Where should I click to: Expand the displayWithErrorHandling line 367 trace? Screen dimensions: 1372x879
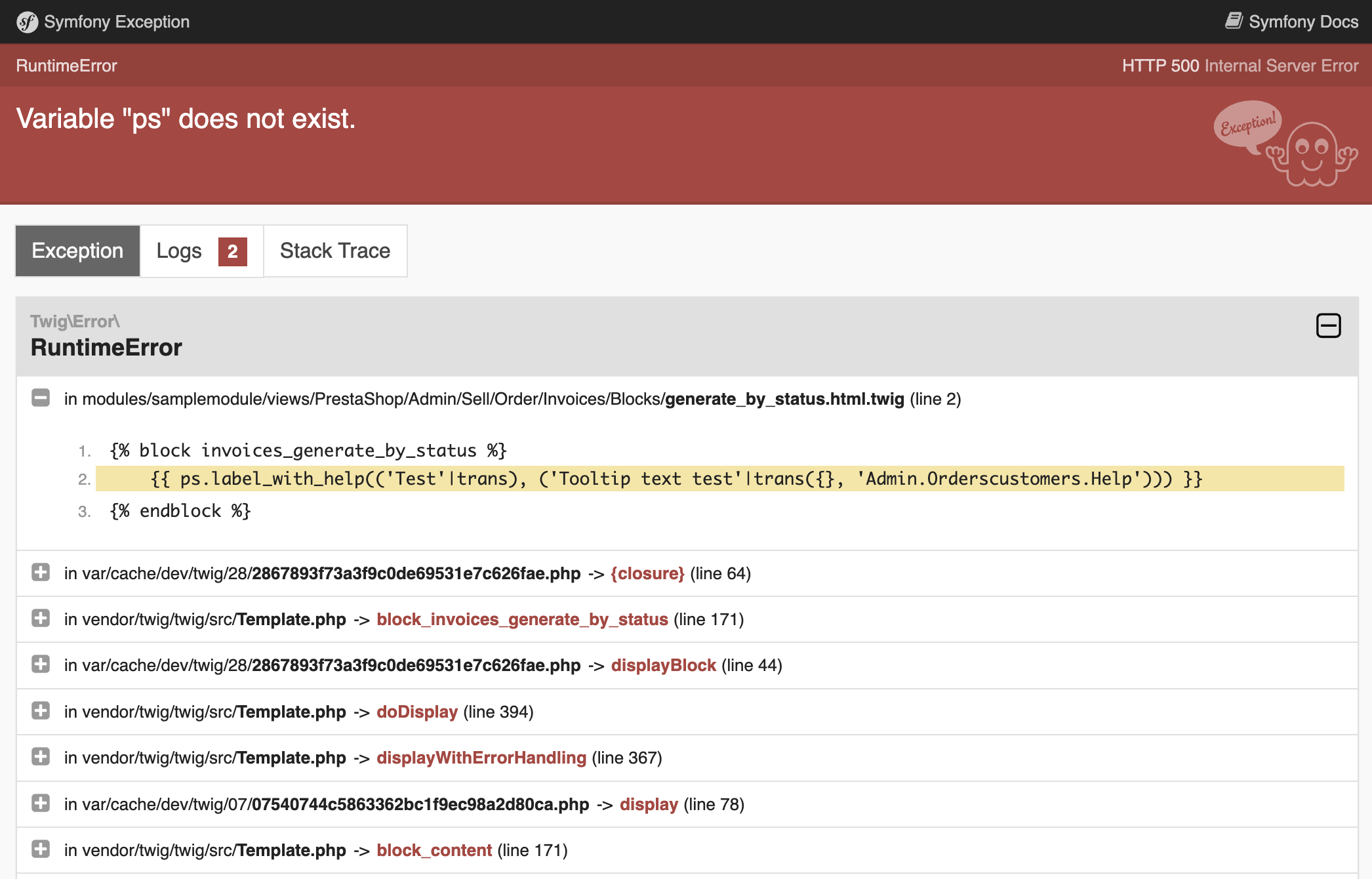pos(41,757)
